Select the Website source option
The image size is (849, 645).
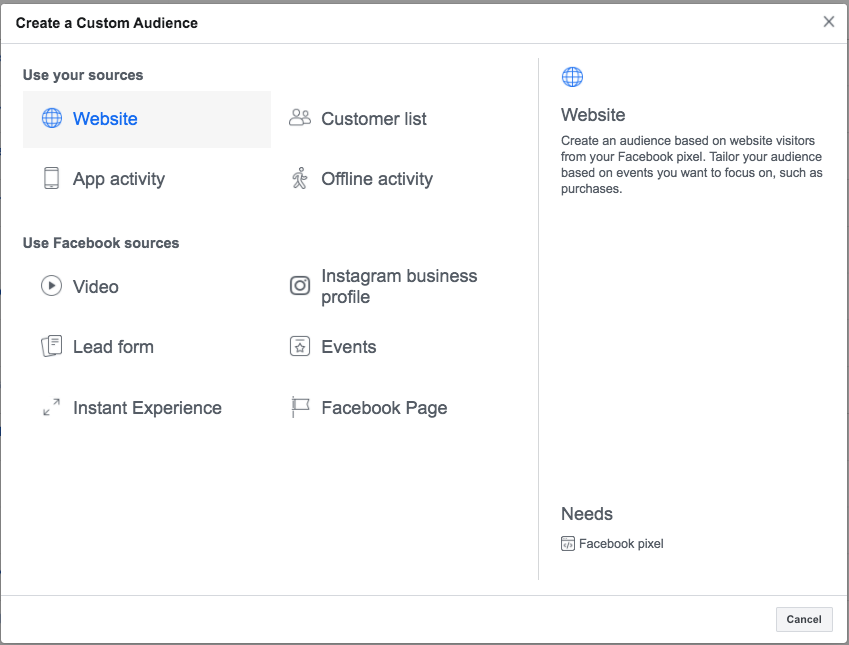pyautogui.click(x=147, y=119)
